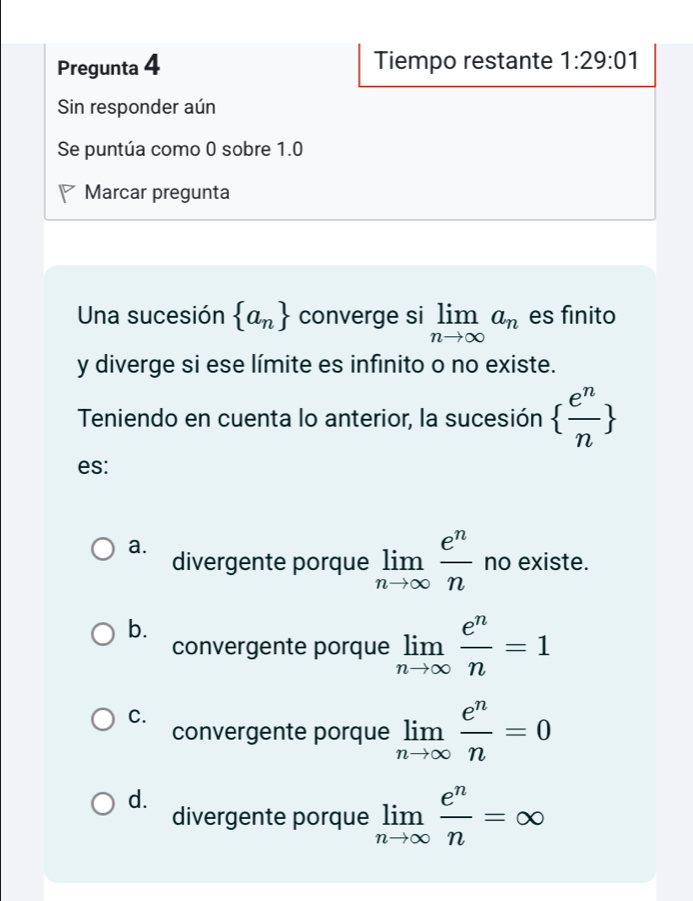
Task: Click the 'b.' option letter label
Action: [139, 630]
